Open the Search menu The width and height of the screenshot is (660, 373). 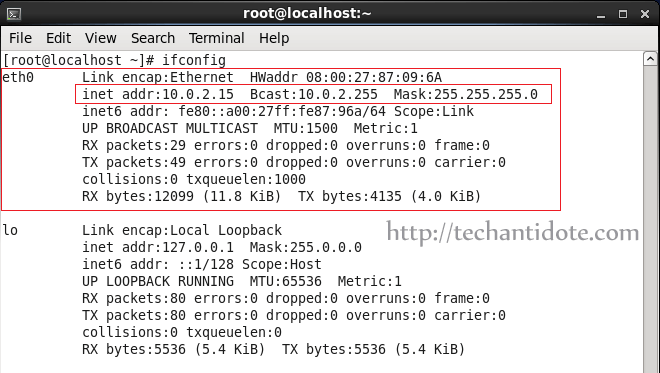(153, 38)
